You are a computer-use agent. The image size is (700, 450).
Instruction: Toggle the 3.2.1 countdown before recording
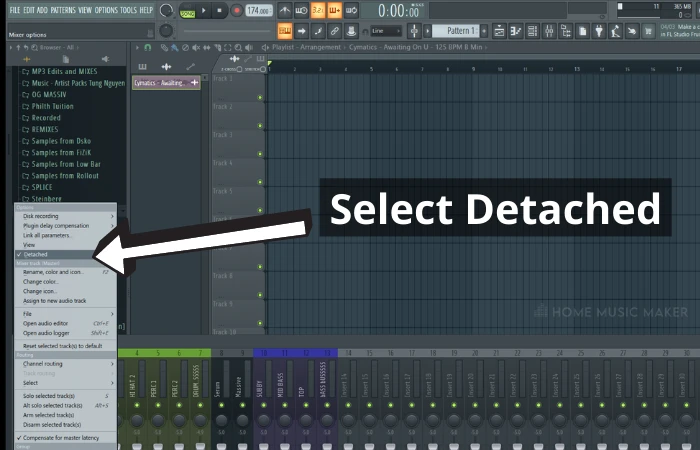click(318, 10)
